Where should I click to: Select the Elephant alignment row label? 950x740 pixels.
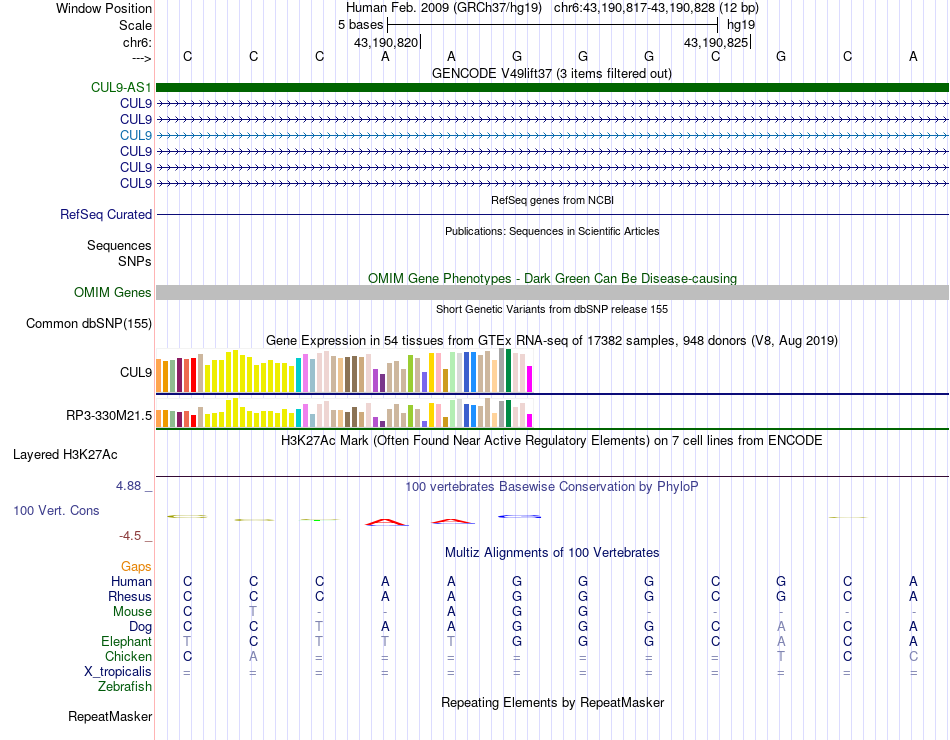tap(127, 642)
